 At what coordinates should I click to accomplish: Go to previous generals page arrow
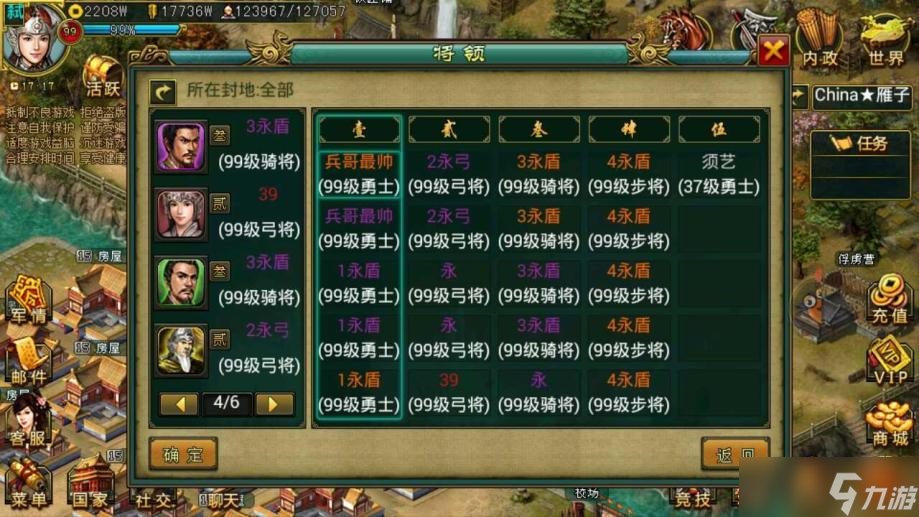179,404
